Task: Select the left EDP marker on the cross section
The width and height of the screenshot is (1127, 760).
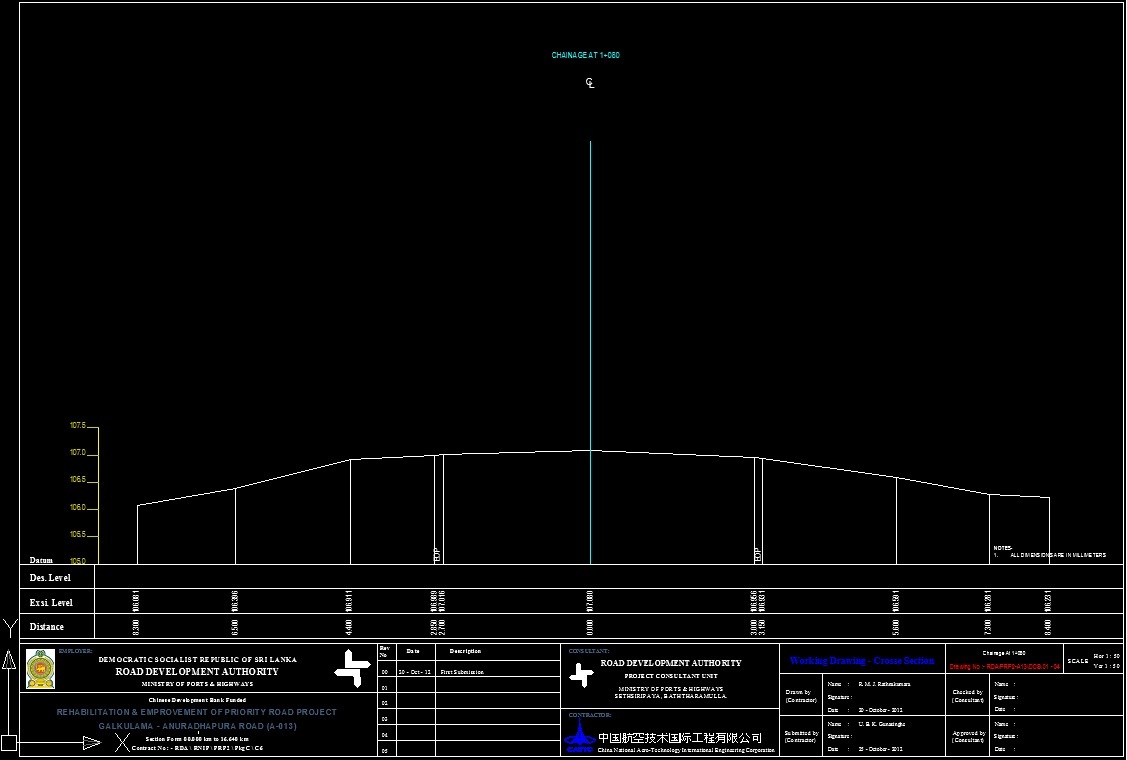Action: point(435,553)
